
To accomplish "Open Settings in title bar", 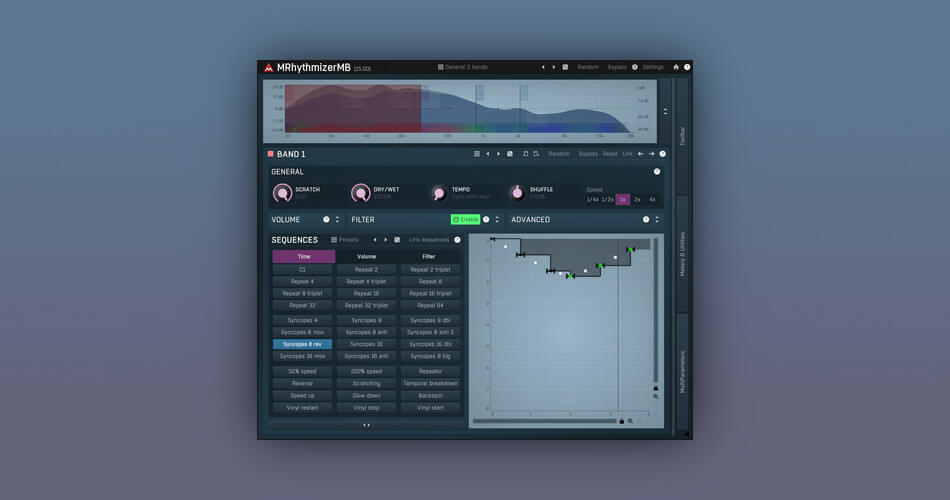I will point(653,67).
